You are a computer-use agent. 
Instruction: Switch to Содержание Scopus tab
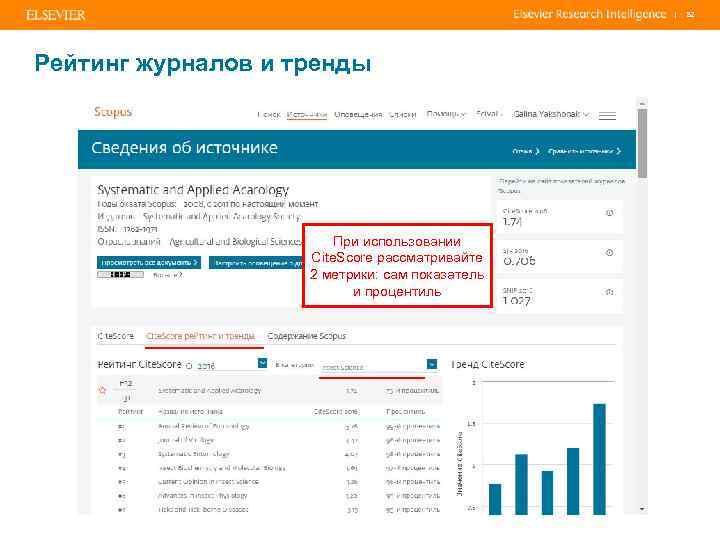pos(306,336)
